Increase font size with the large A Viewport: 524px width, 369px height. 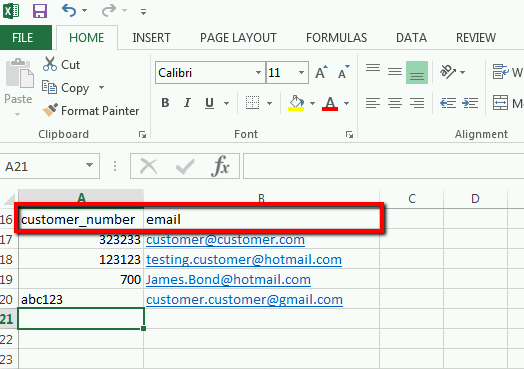[321, 72]
